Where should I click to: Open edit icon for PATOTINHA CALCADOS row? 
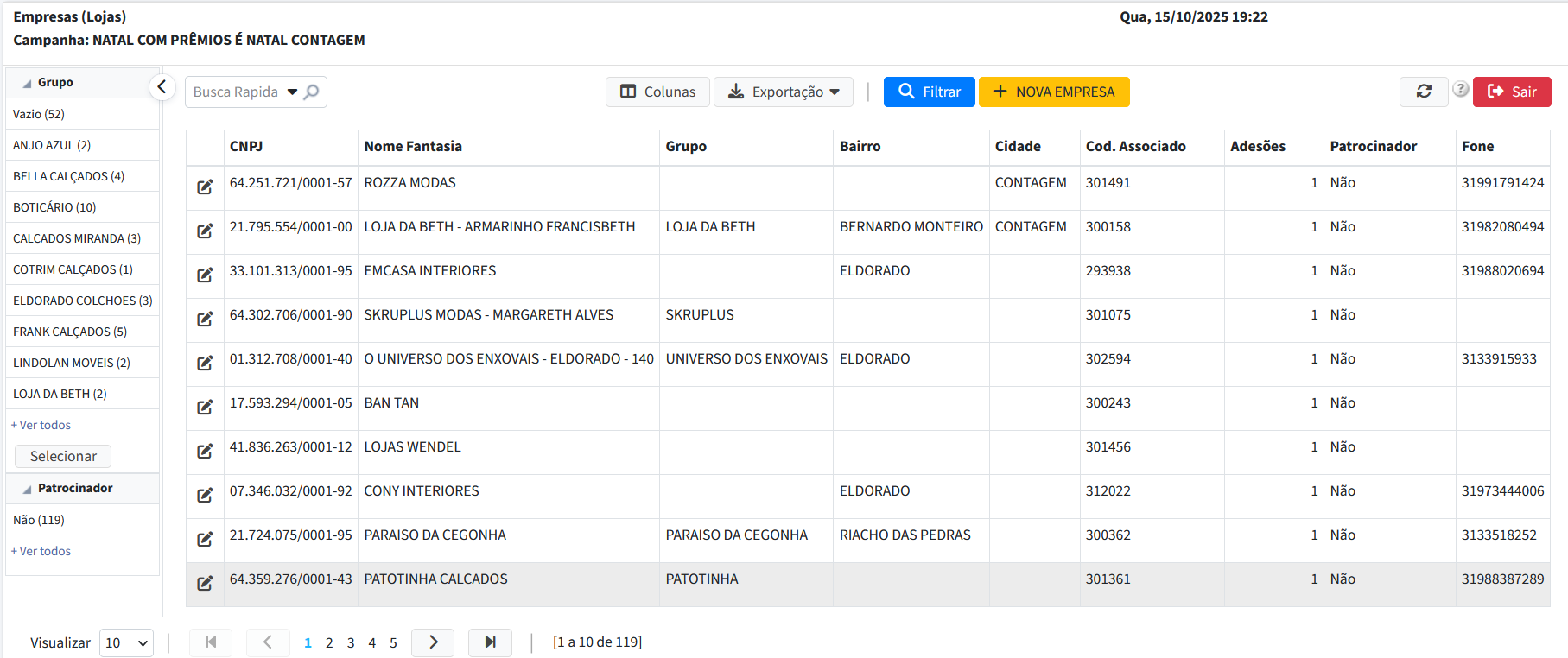coord(205,584)
